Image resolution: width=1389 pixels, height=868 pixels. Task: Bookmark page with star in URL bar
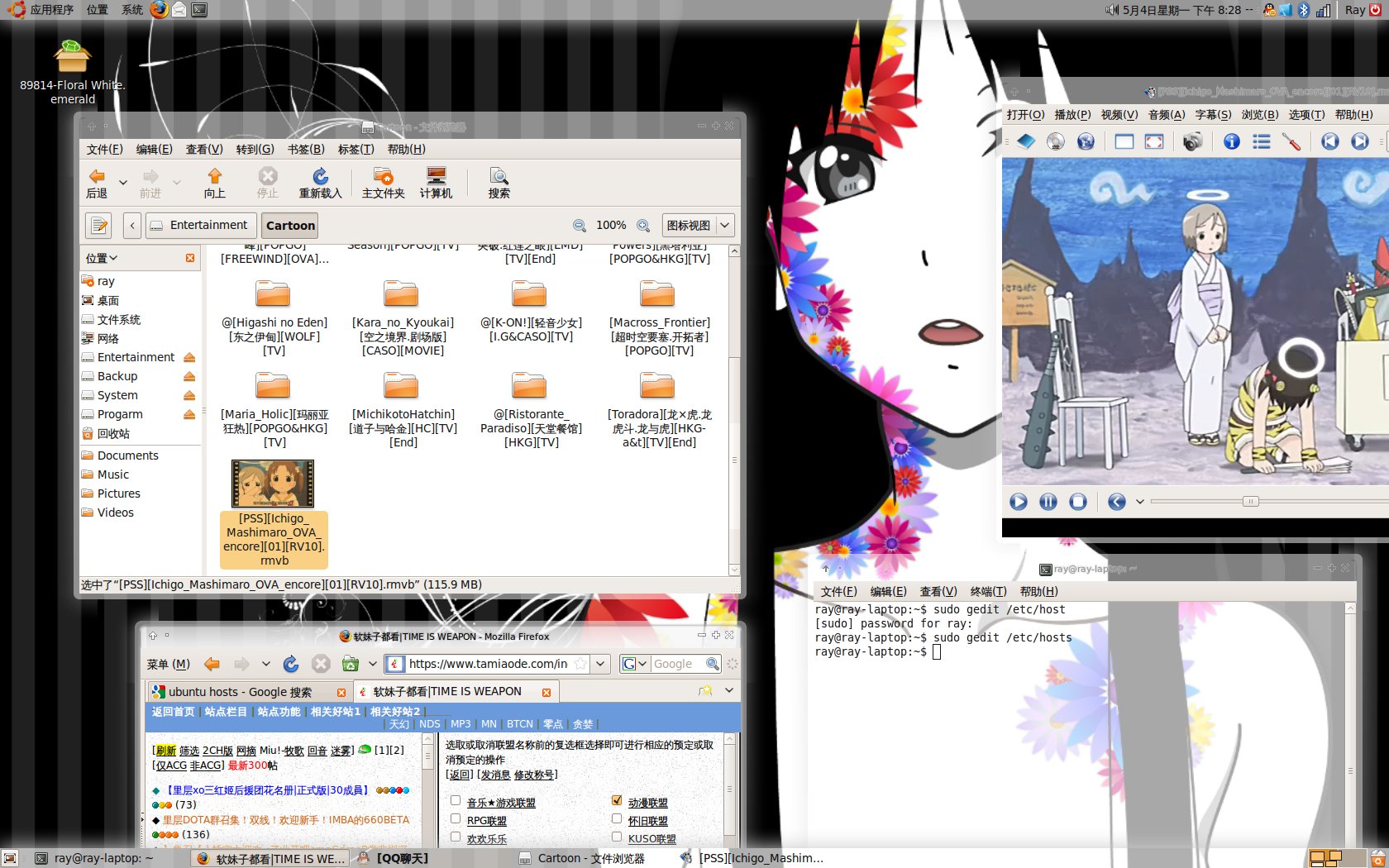pos(580,664)
